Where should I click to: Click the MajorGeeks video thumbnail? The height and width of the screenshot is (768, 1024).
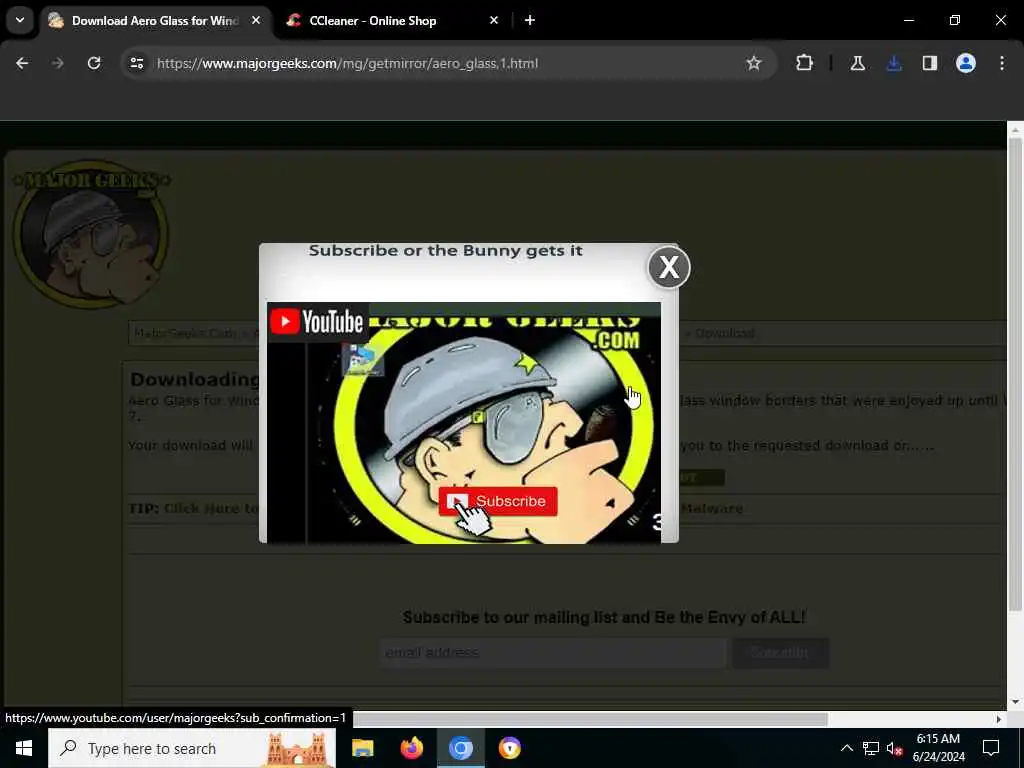(464, 422)
